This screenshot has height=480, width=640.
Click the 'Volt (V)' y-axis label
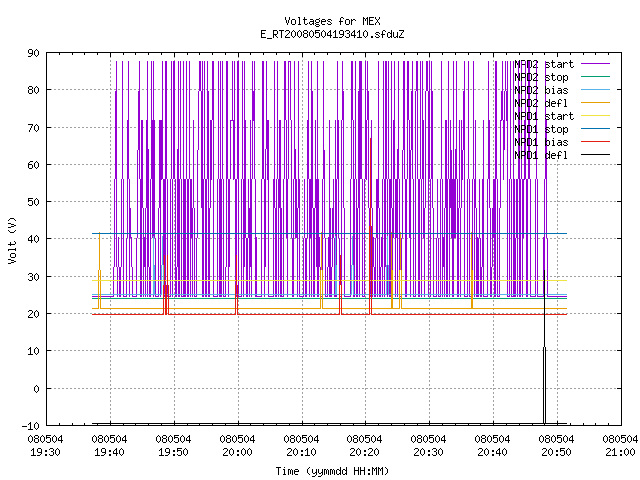[x=13, y=240]
